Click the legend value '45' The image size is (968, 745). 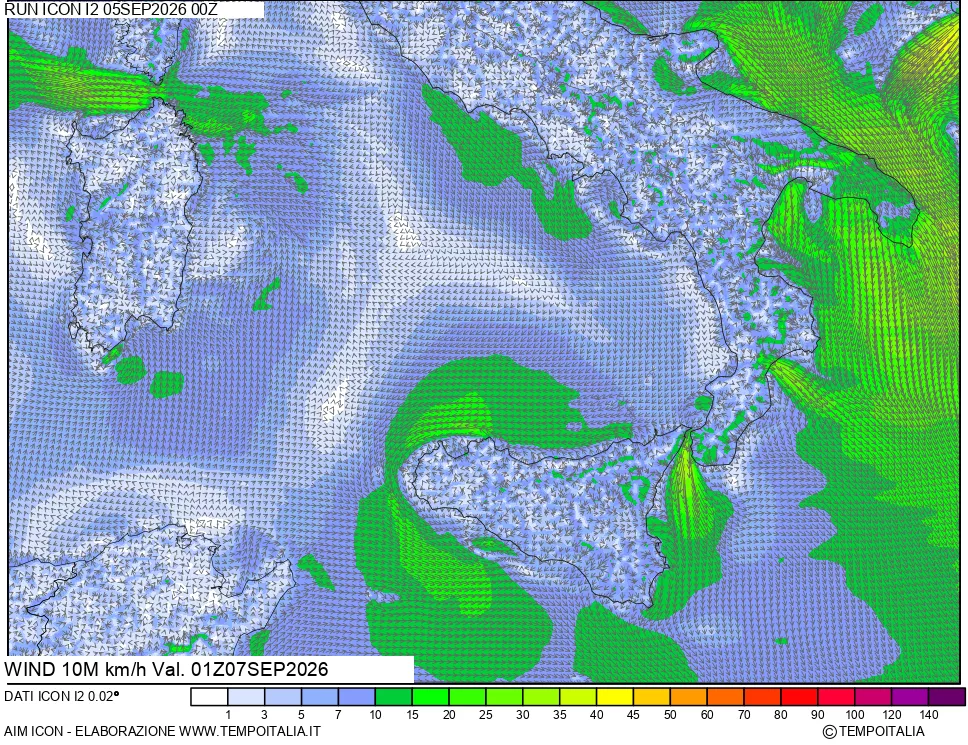[633, 715]
